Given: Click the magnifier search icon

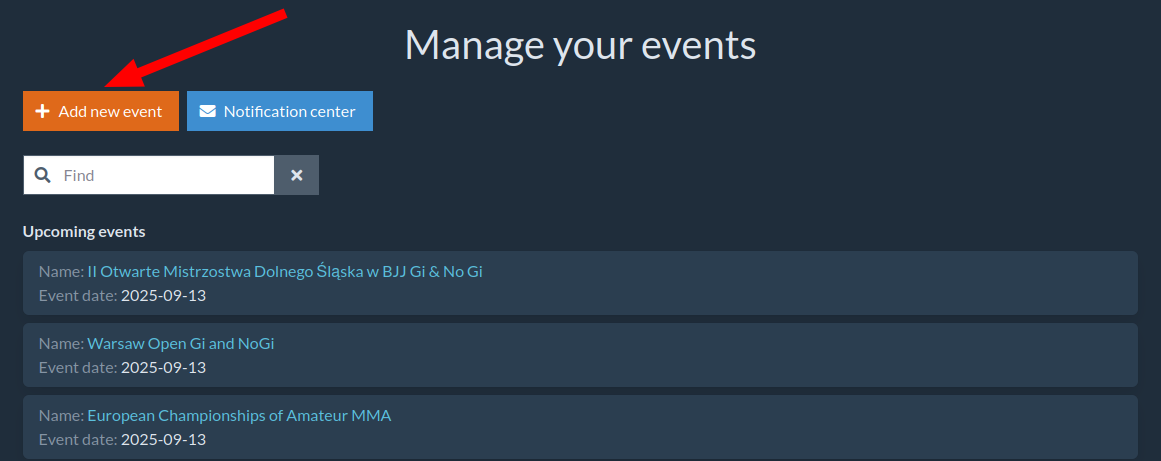Looking at the screenshot, I should tap(42, 175).
